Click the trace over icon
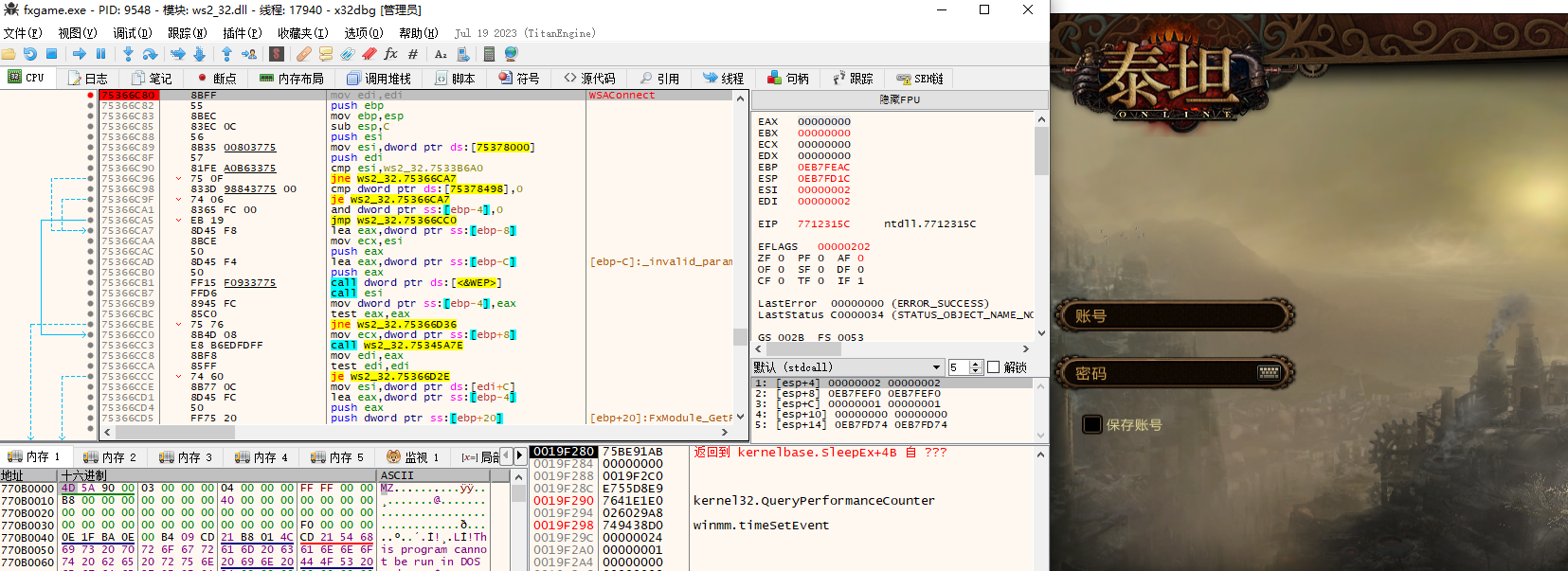This screenshot has height=571, width=1568. (x=199, y=54)
